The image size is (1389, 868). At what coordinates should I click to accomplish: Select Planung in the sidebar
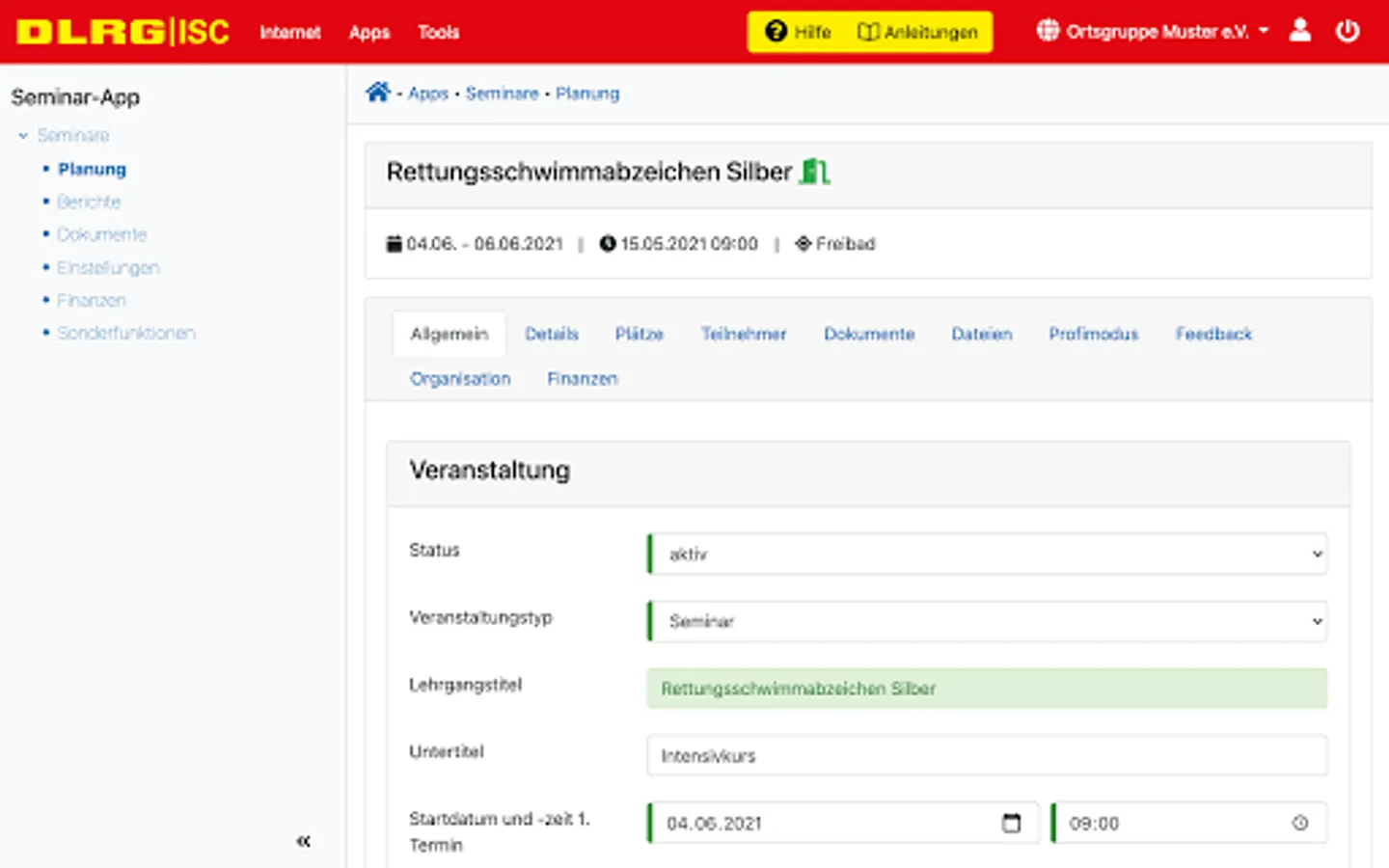tap(92, 169)
